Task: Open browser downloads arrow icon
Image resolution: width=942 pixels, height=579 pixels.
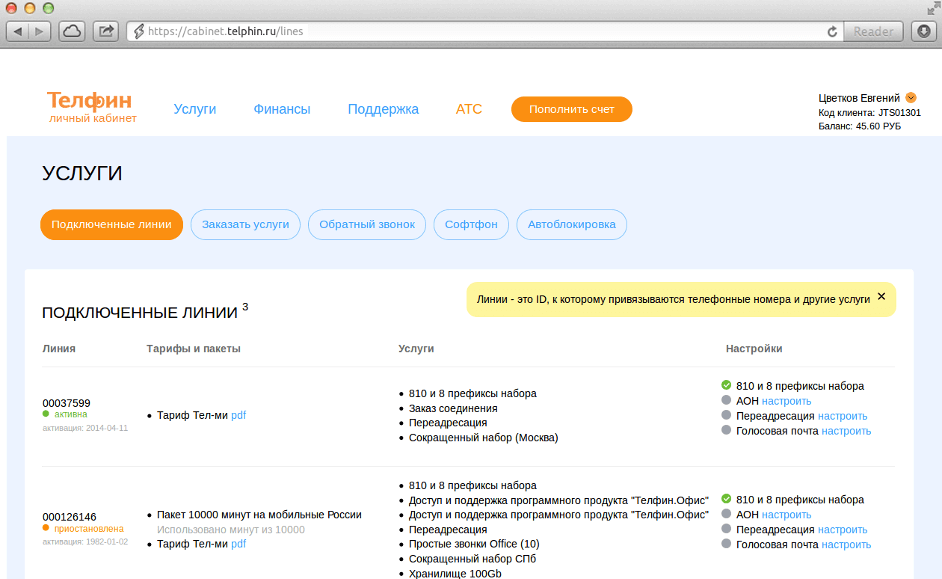Action: [923, 31]
